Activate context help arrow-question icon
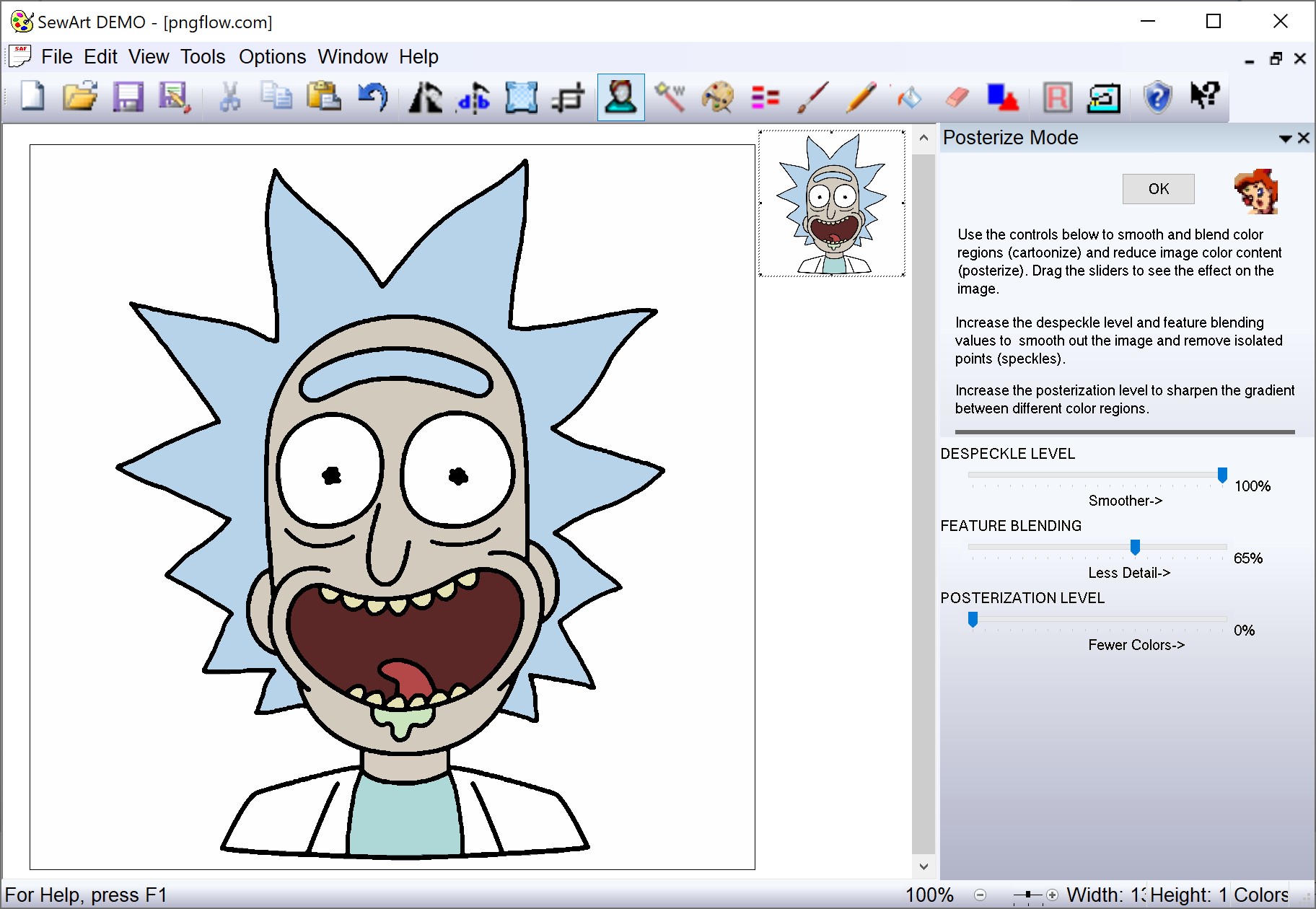This screenshot has height=909, width=1316. click(x=1205, y=95)
